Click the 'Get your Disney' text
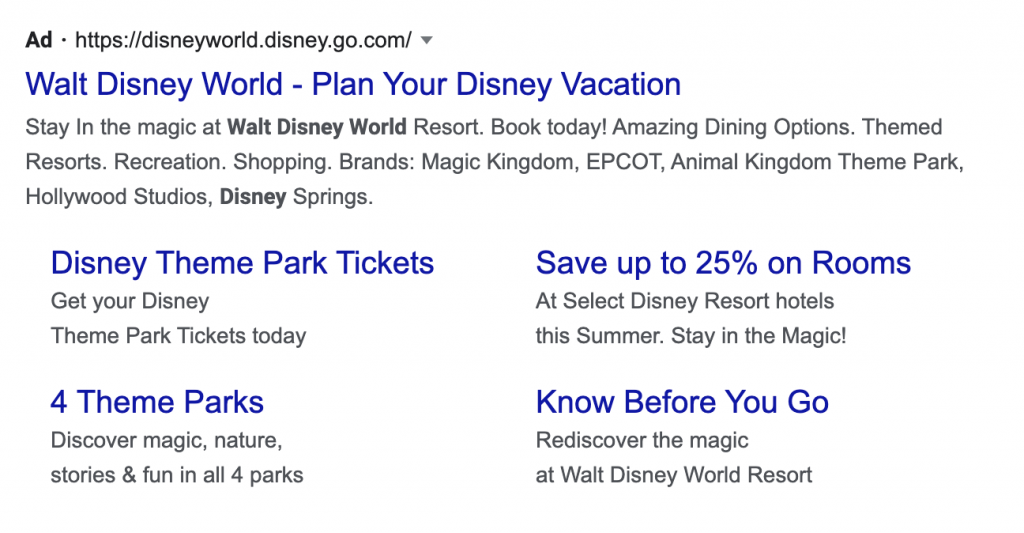 130,301
